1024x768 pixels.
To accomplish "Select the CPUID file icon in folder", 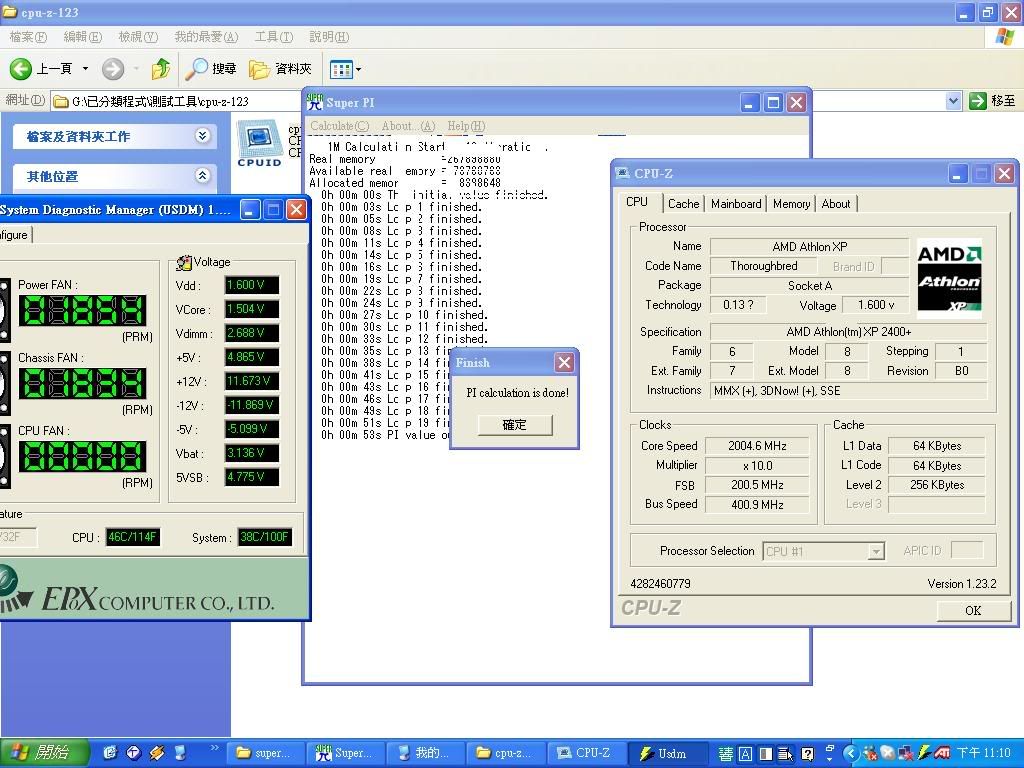I will click(x=259, y=144).
